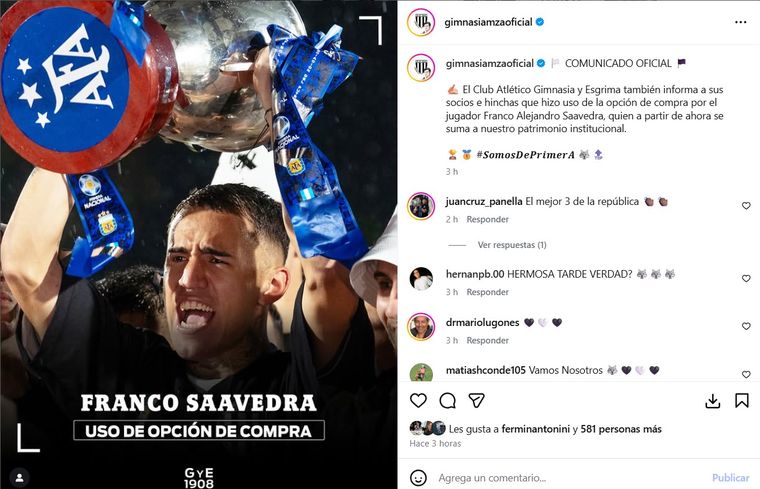Viewport: 760px width, 489px height.
Task: Like matiashconde105's comment
Action: (x=746, y=375)
